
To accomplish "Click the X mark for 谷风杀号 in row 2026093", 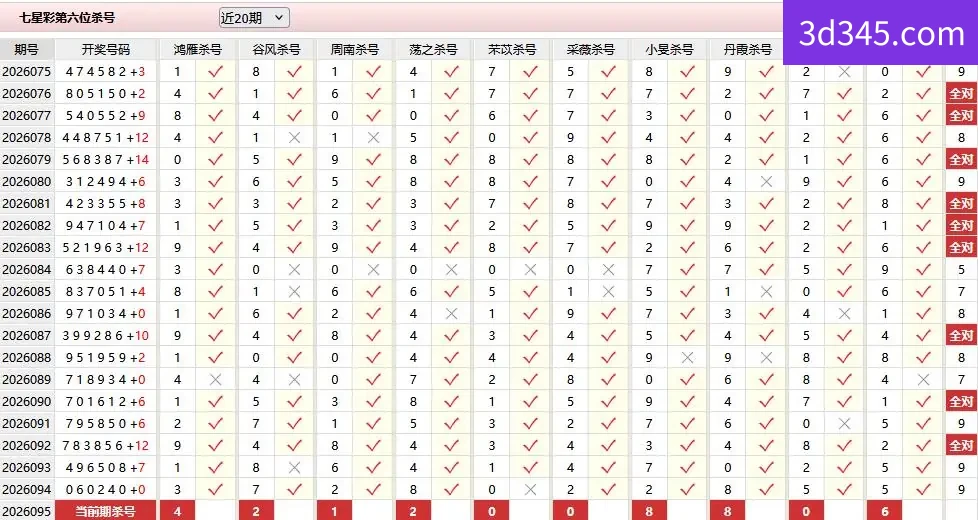I will click(x=294, y=467).
